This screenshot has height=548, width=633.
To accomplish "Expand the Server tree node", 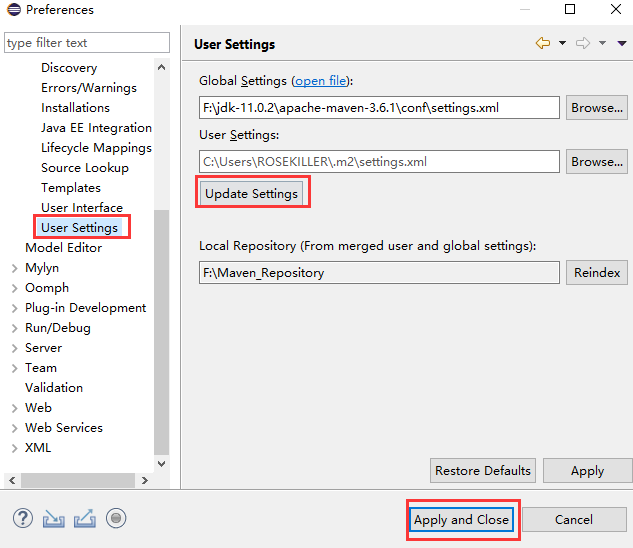I will (x=15, y=348).
